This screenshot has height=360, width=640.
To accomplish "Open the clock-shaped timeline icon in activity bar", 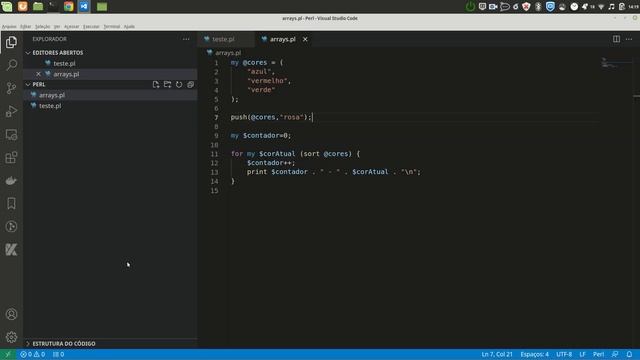I will pyautogui.click(x=11, y=227).
